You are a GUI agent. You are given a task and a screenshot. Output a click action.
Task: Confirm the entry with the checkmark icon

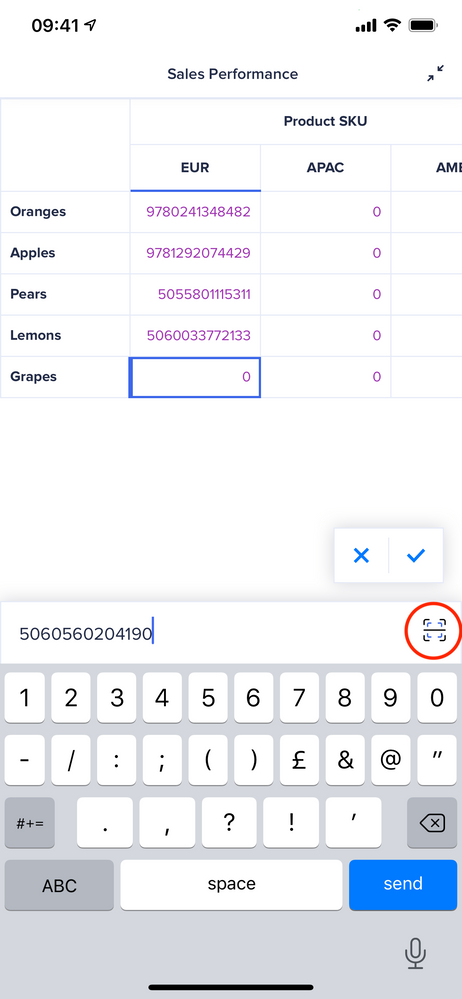pyautogui.click(x=415, y=556)
